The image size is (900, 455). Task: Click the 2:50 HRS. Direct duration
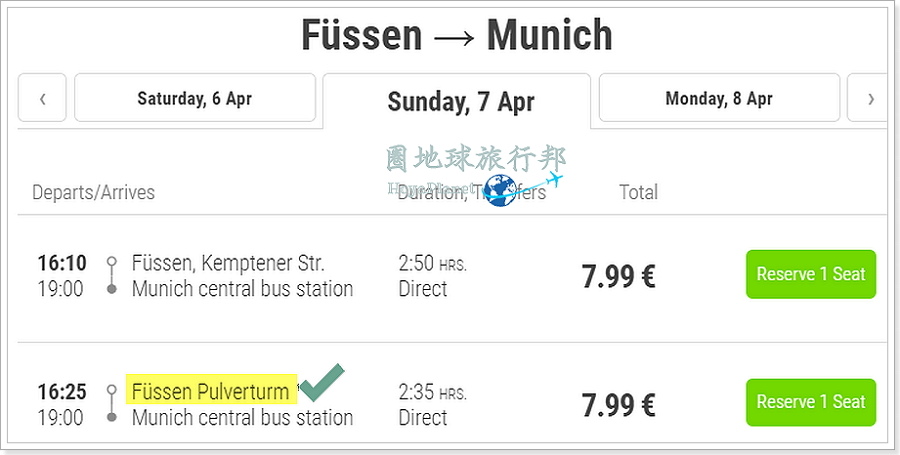point(433,276)
